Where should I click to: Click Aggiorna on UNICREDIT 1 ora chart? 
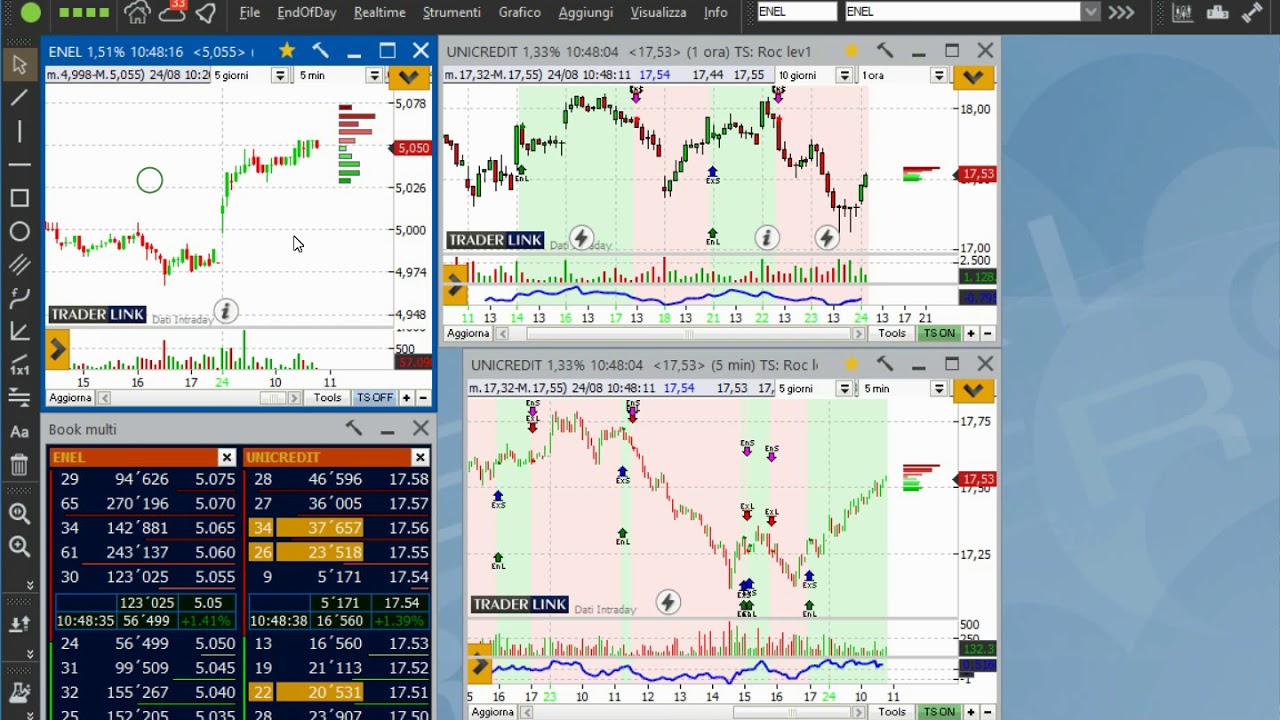pos(468,333)
